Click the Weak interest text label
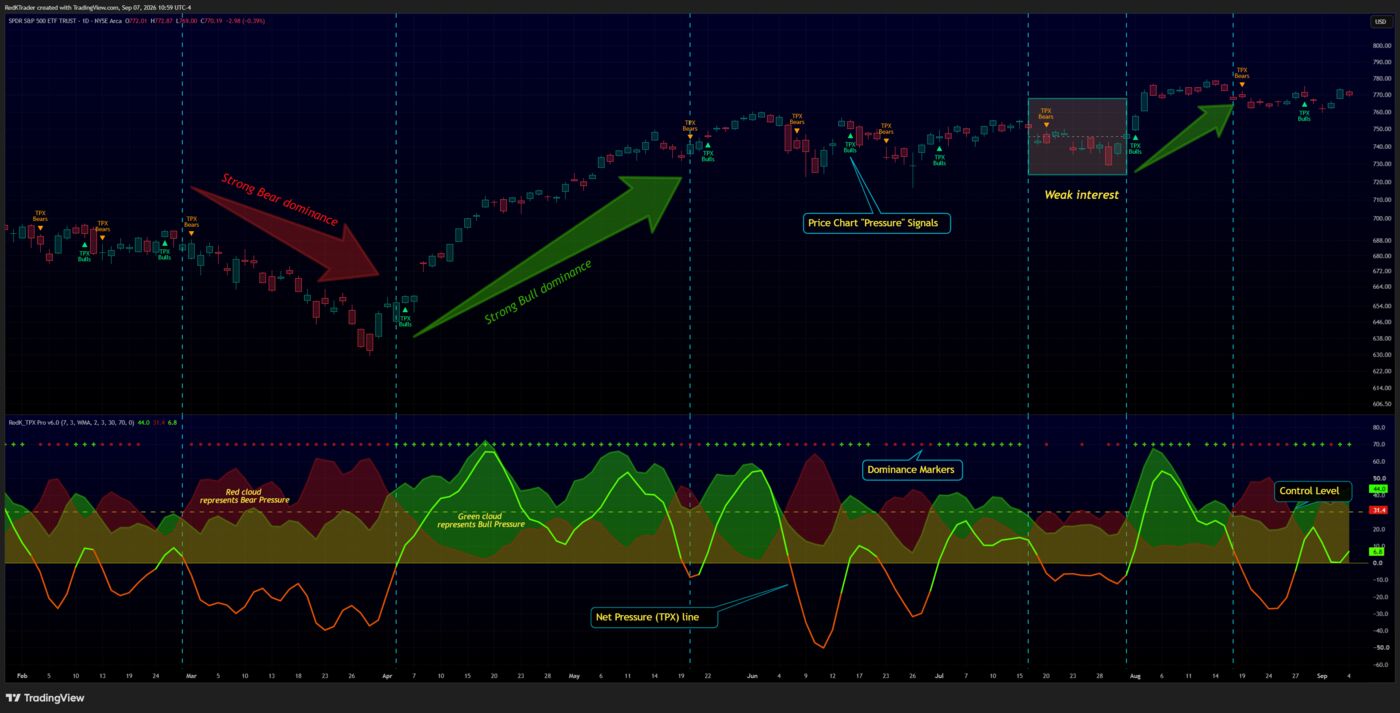The width and height of the screenshot is (1400, 713). click(x=1081, y=195)
